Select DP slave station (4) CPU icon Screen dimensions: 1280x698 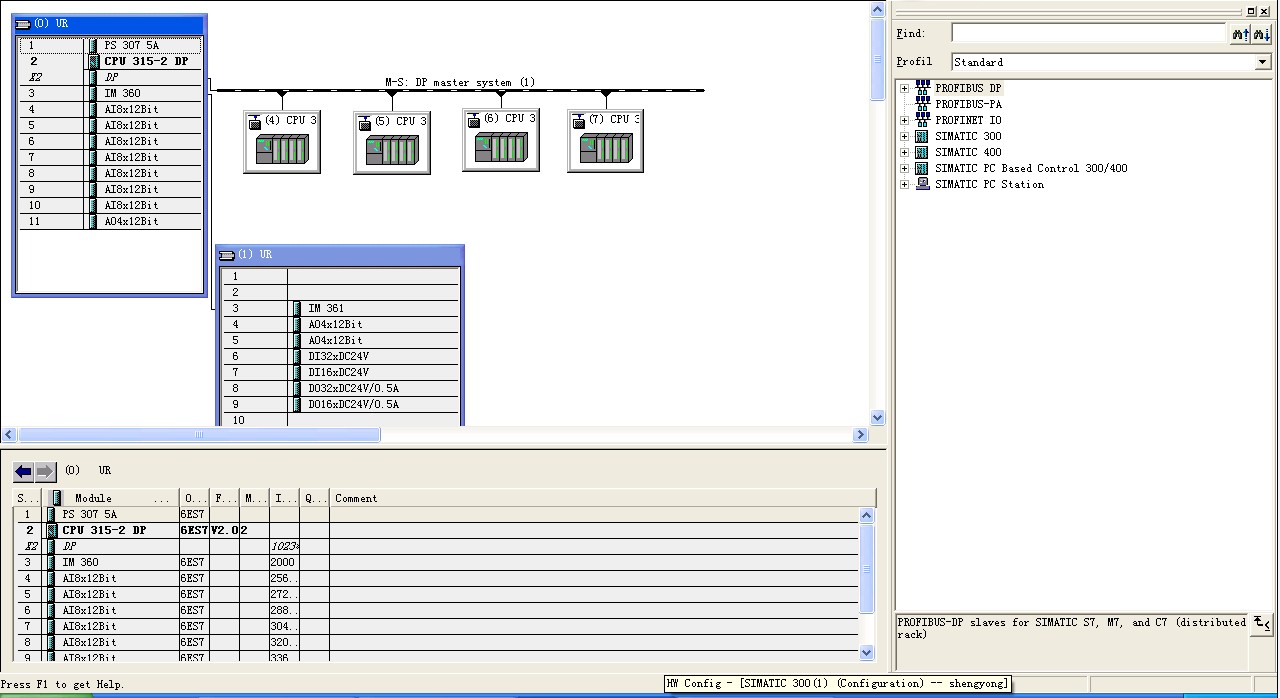pos(282,142)
